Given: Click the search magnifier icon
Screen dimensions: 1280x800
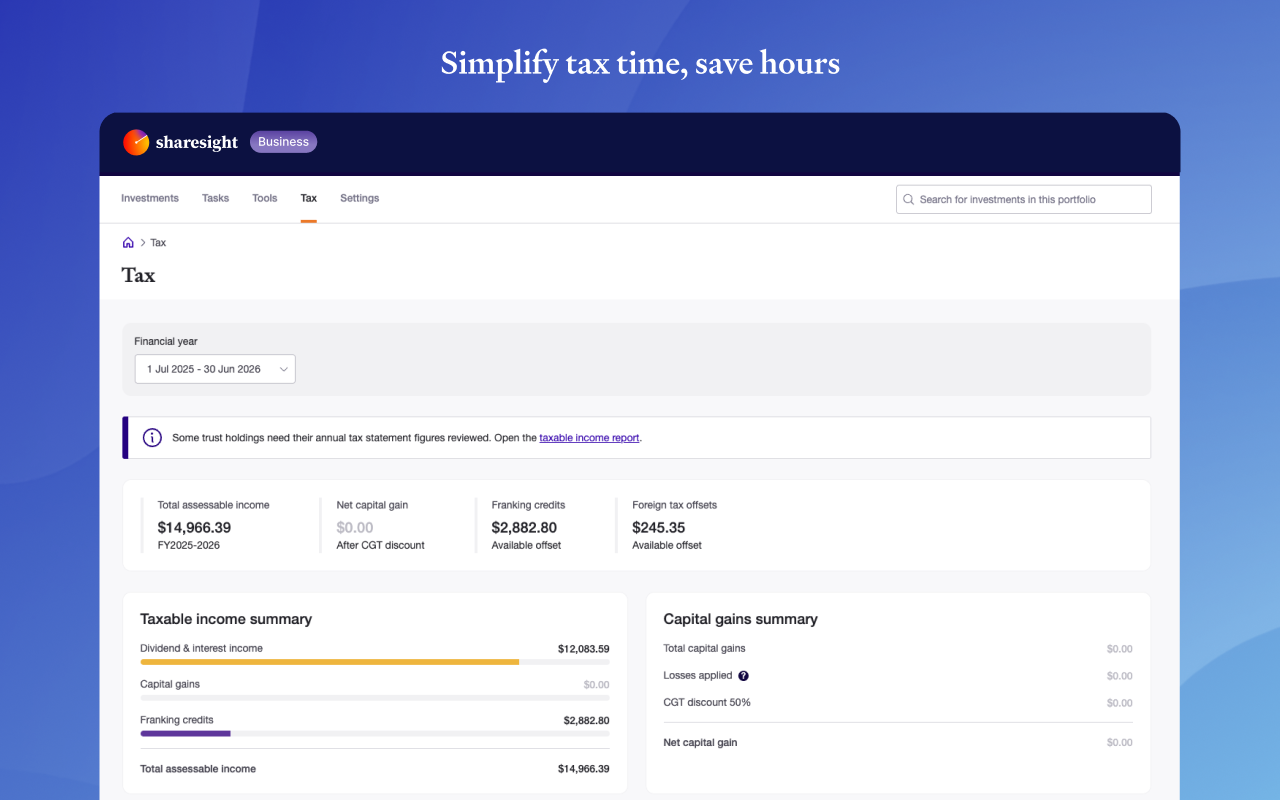Looking at the screenshot, I should 909,199.
